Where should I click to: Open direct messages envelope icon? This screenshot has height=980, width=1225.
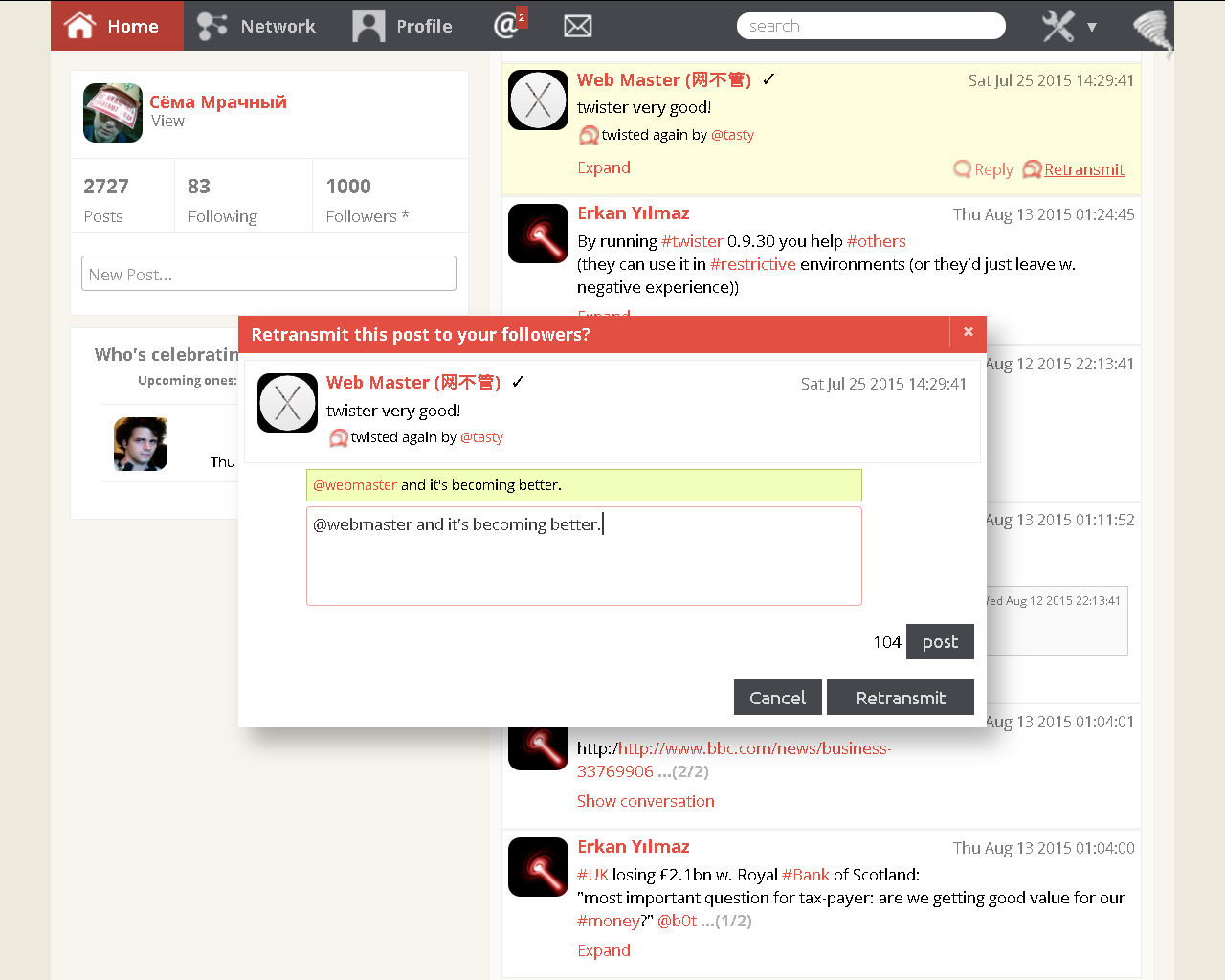(x=577, y=26)
